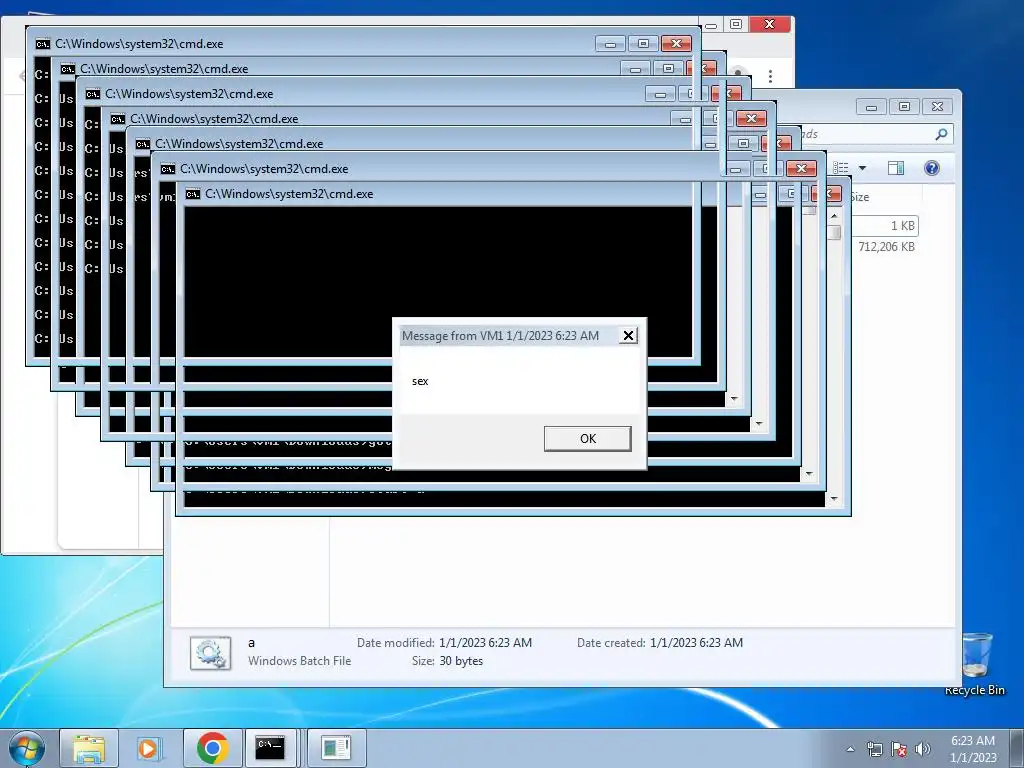
Task: Open Windows Media Player from taskbar
Action: (148, 748)
